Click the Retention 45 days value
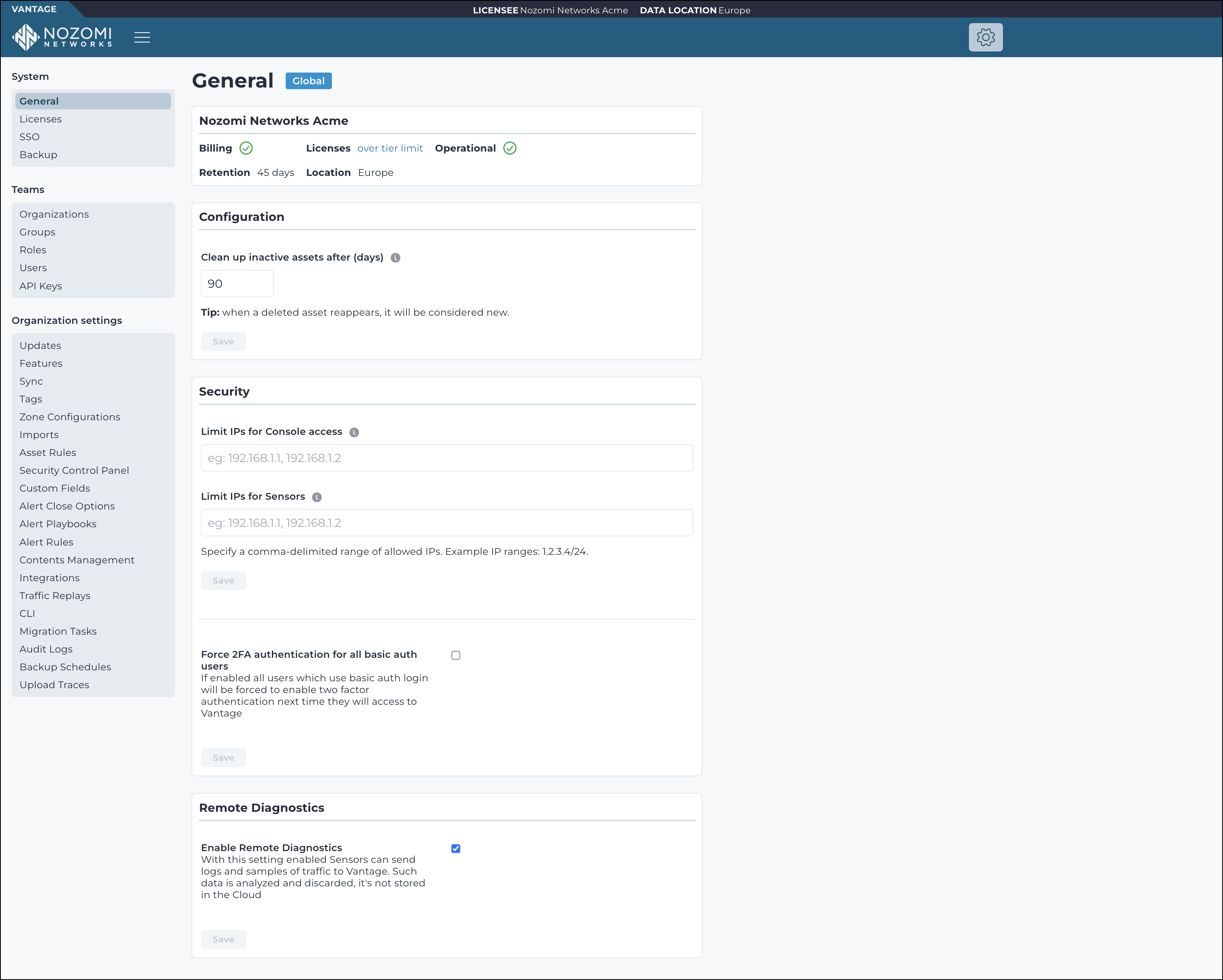This screenshot has height=980, width=1223. (x=275, y=173)
